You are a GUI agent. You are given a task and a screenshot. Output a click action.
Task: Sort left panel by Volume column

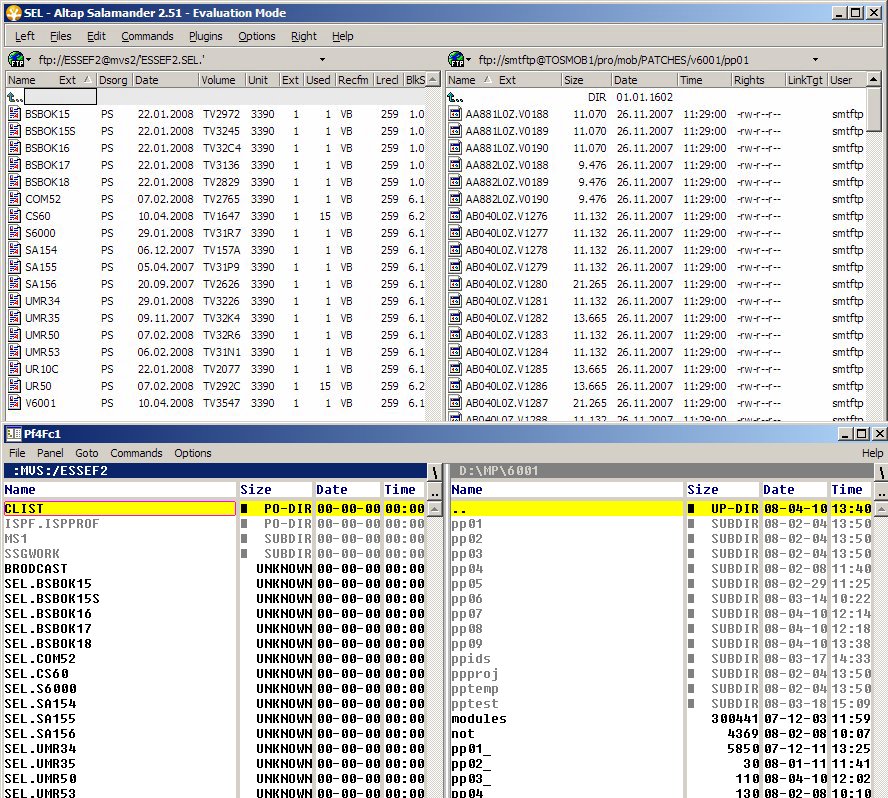(222, 80)
